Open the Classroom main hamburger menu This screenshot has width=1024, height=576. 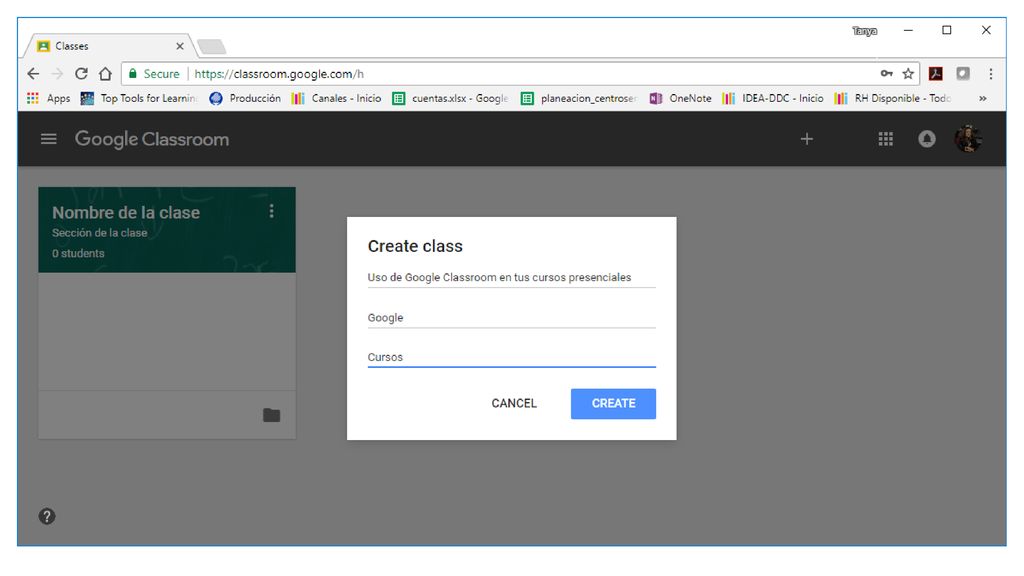(x=48, y=139)
